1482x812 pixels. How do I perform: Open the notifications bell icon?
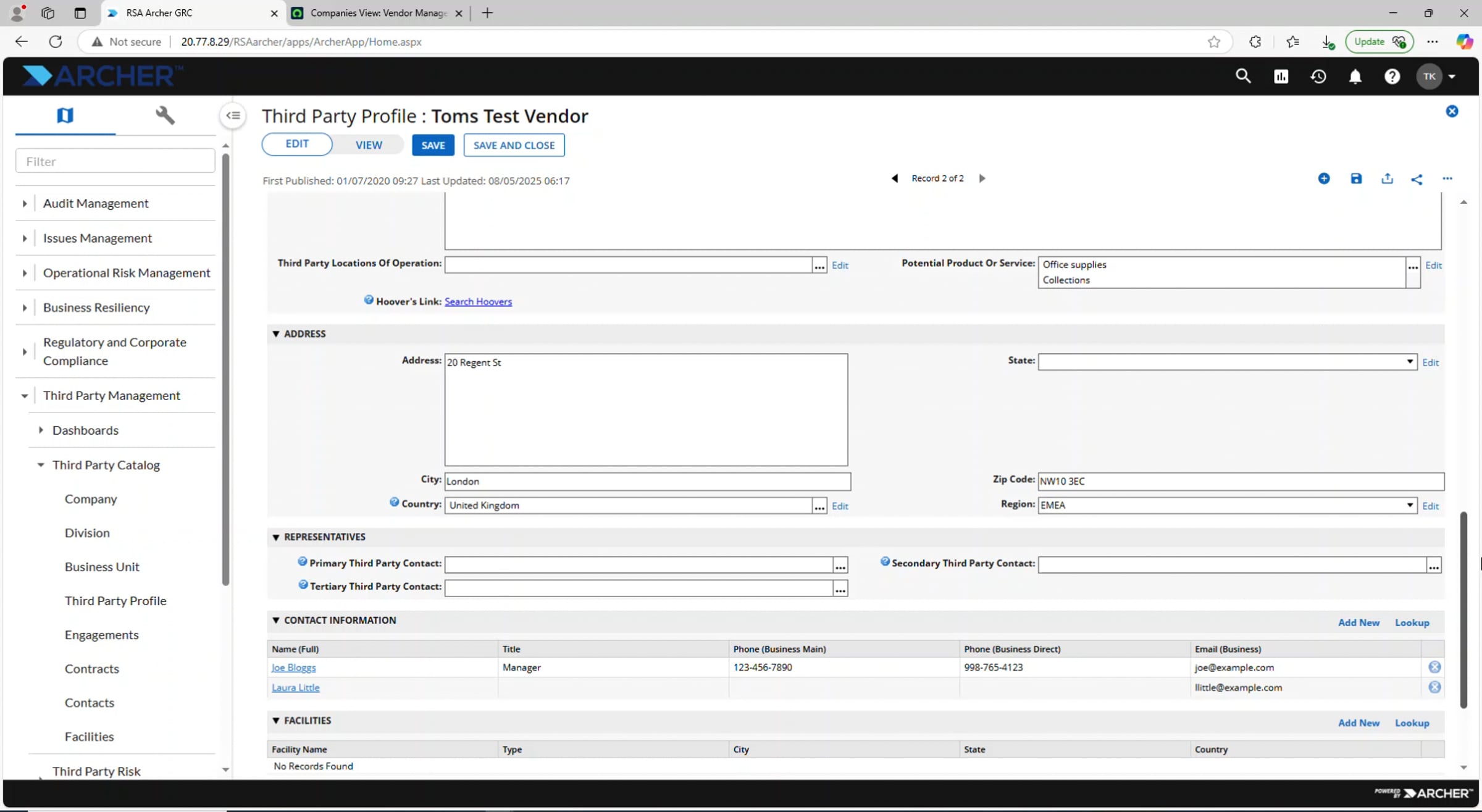click(x=1355, y=77)
